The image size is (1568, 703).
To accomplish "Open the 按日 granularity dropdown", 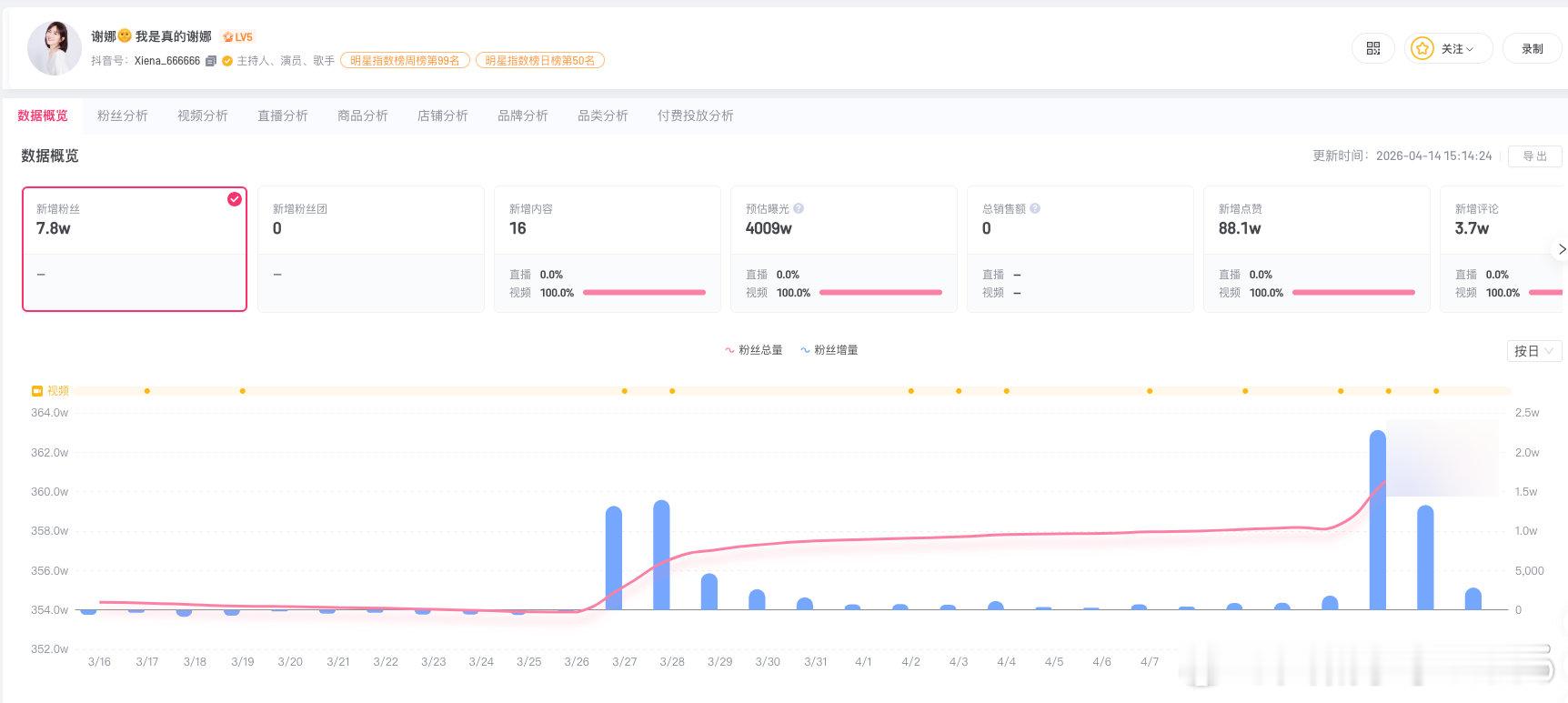I will click(1534, 351).
